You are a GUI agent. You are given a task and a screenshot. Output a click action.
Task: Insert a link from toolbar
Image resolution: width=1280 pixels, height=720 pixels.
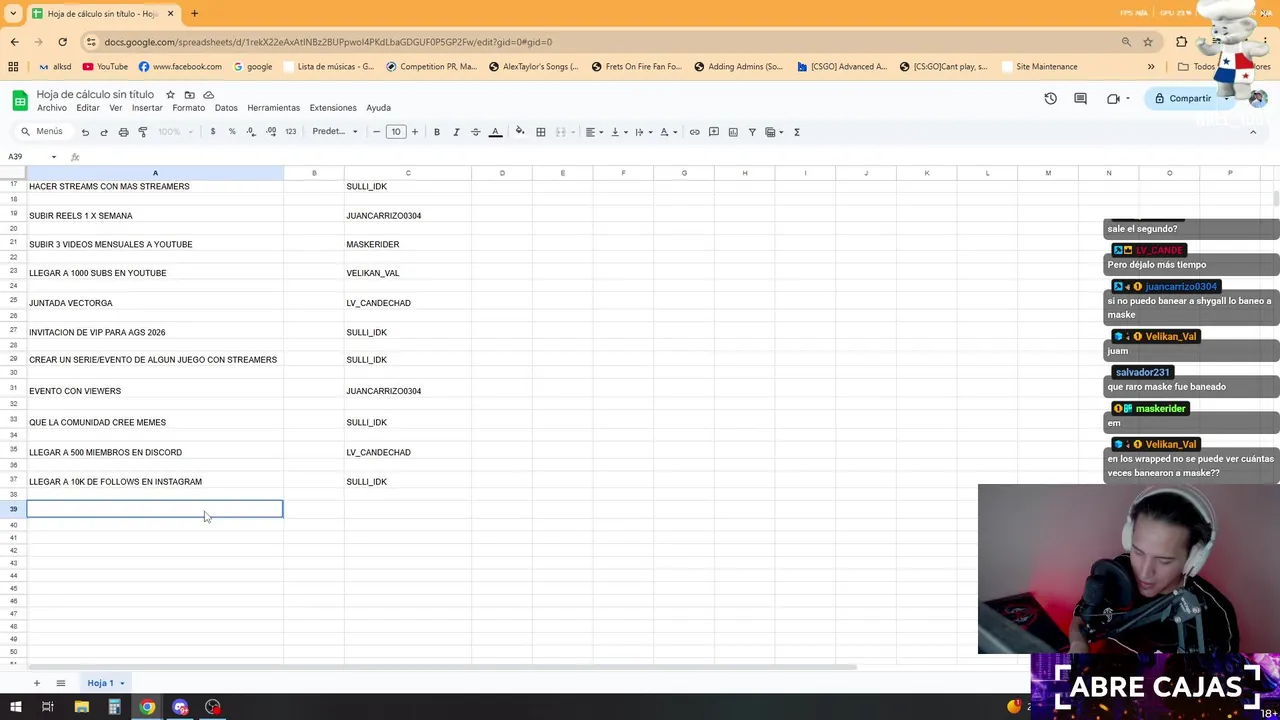coord(695,132)
